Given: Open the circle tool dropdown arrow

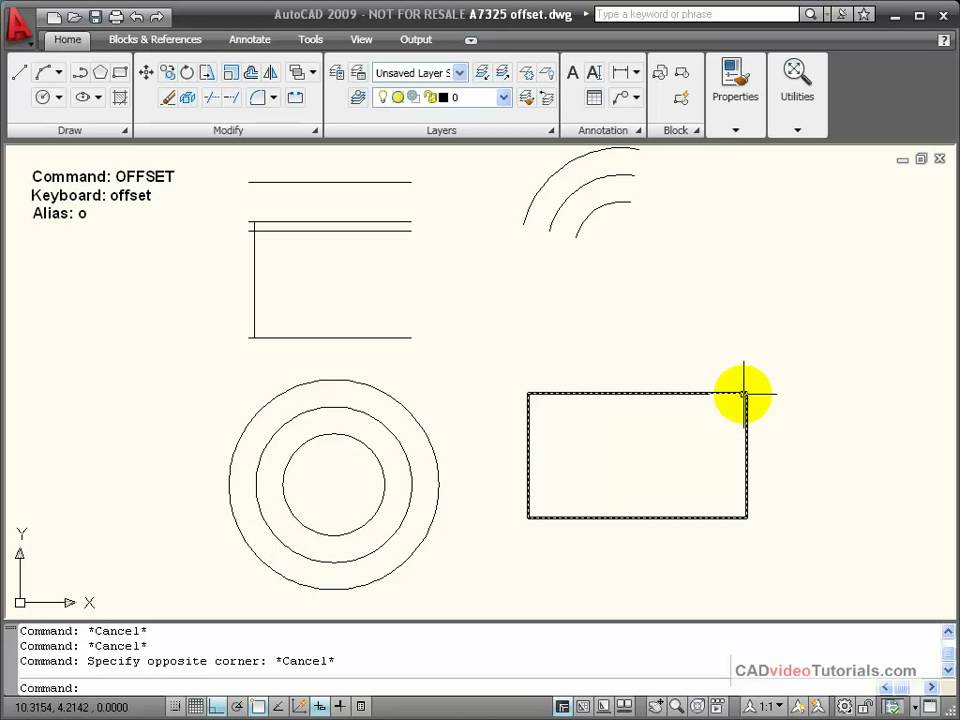Looking at the screenshot, I should tap(59, 97).
